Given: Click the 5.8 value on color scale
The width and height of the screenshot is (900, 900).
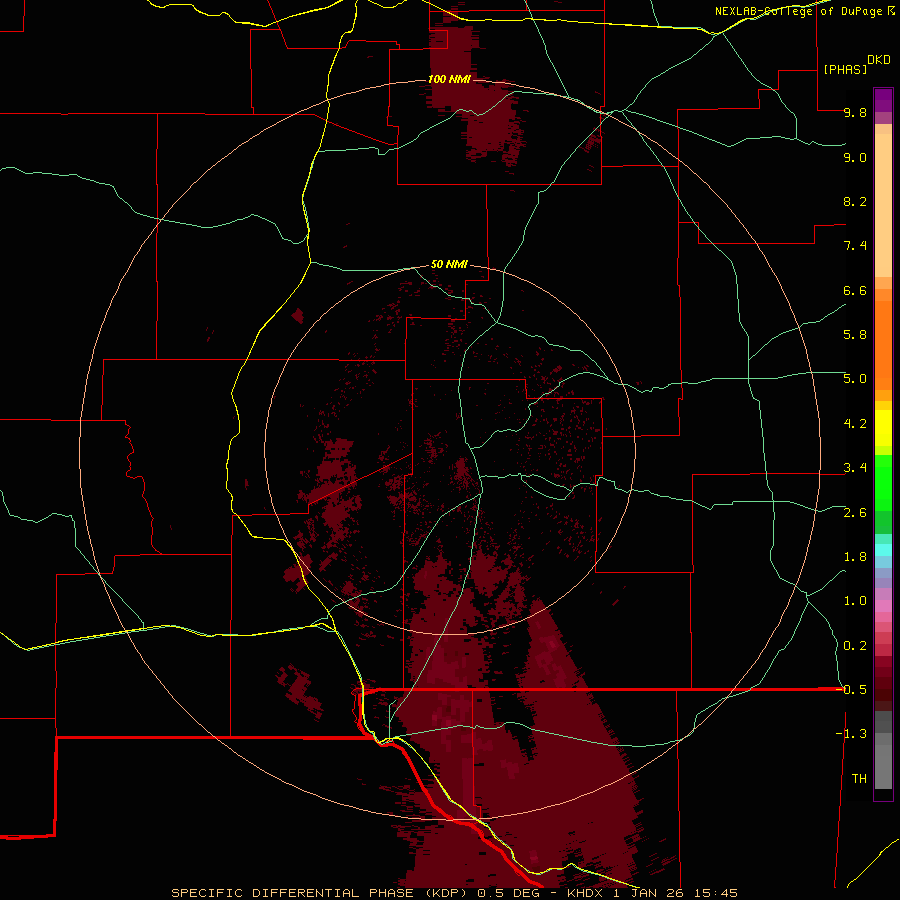Looking at the screenshot, I should click(x=855, y=335).
